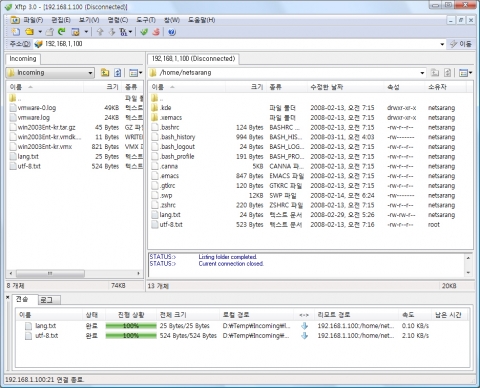Sort the remote list by 소유자 column
The image size is (480, 388).
click(x=445, y=87)
